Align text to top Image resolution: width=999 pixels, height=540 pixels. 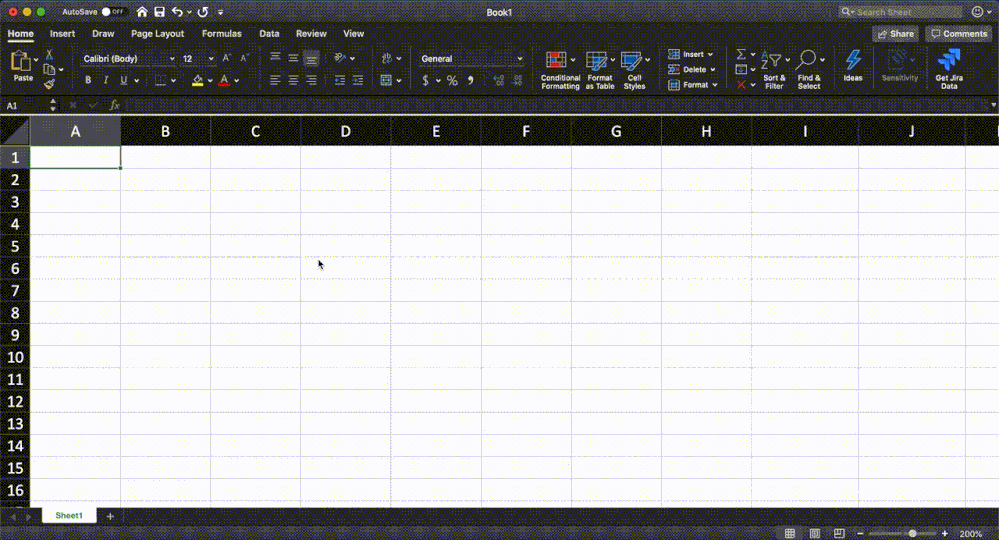tap(275, 58)
